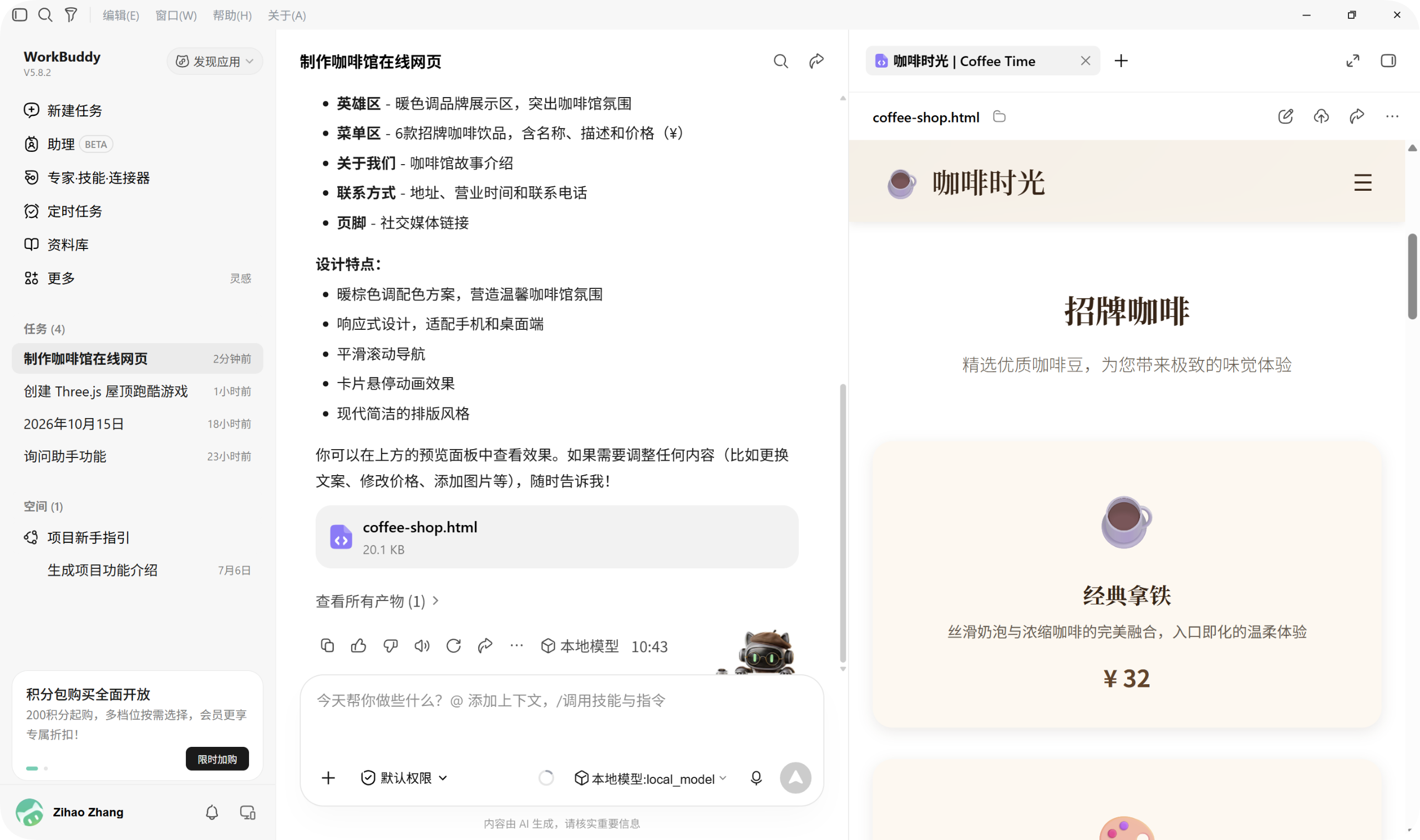Like the reply with thumbs up
Image resolution: width=1420 pixels, height=840 pixels.
click(358, 645)
